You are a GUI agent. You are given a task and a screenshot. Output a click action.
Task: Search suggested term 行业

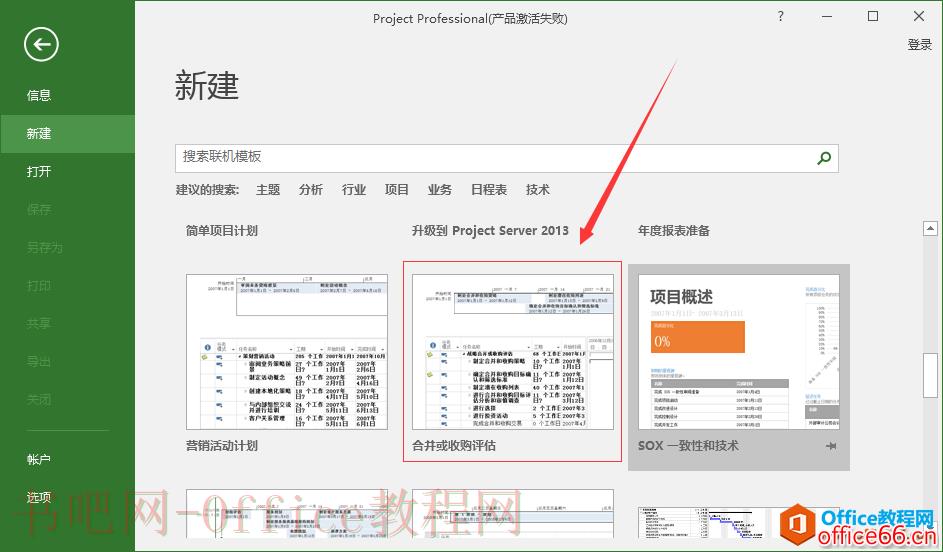pyautogui.click(x=354, y=190)
